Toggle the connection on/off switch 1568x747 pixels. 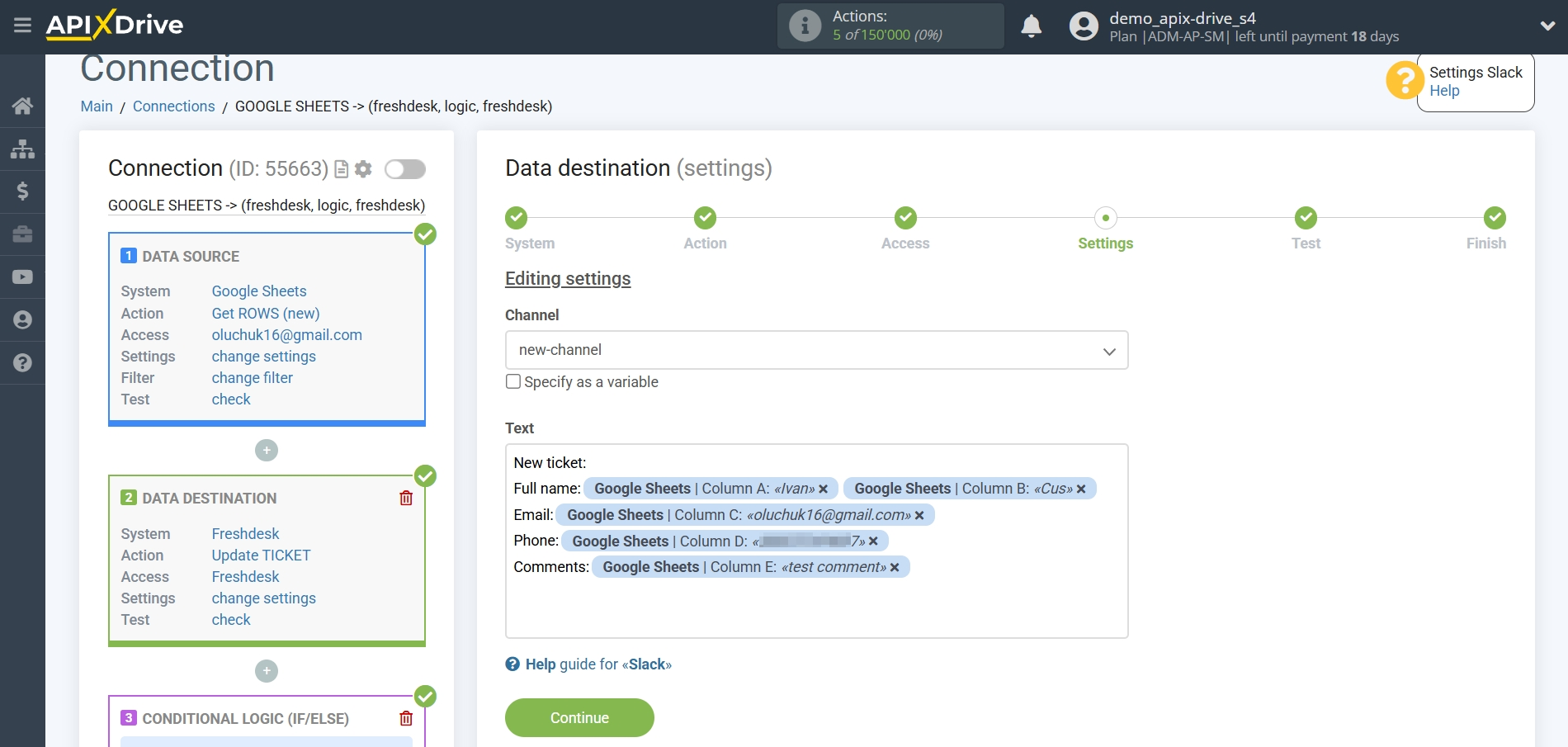[x=404, y=169]
